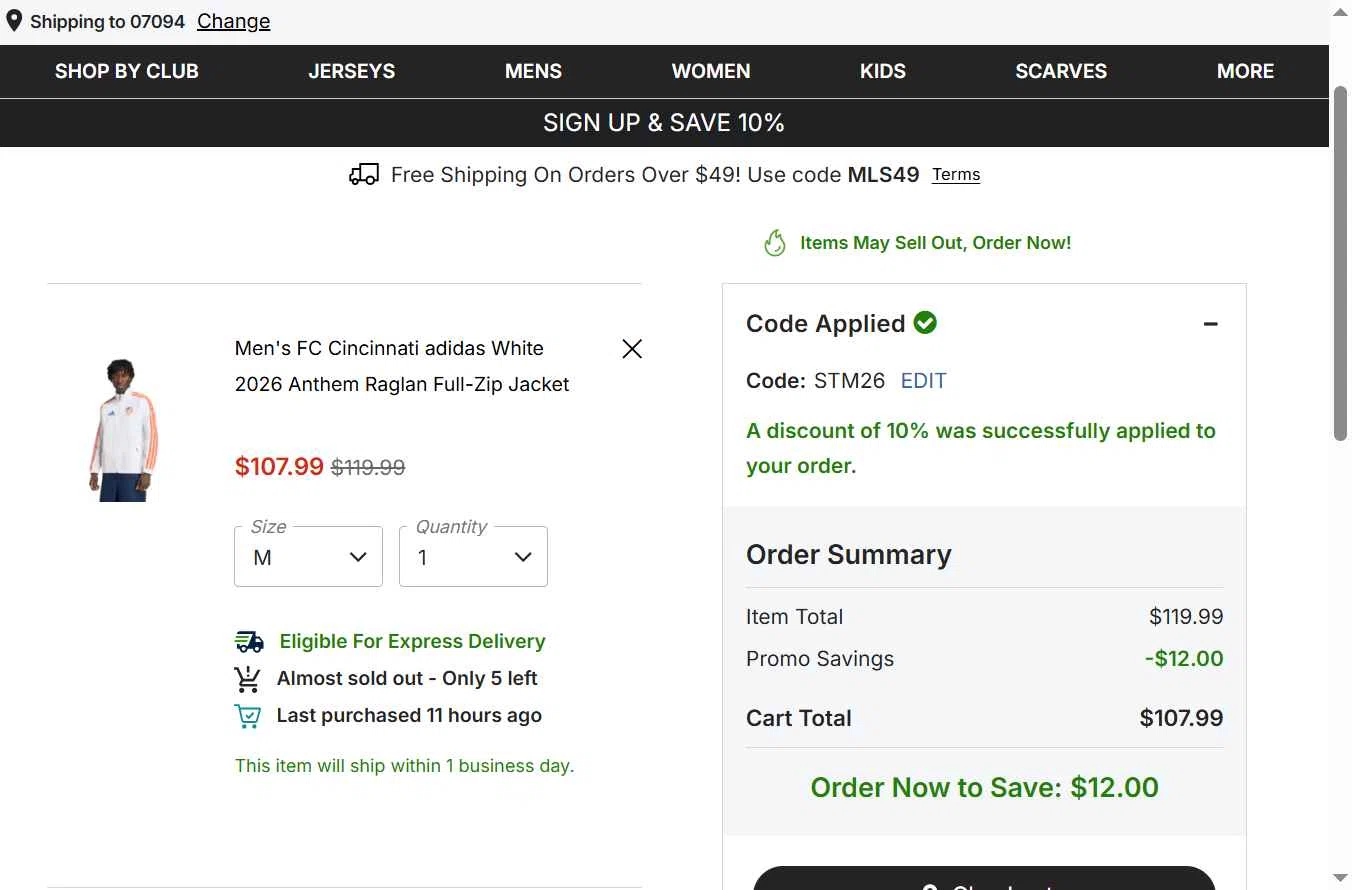
Task: Click the cart icon beside Almost sold out
Action: [247, 679]
